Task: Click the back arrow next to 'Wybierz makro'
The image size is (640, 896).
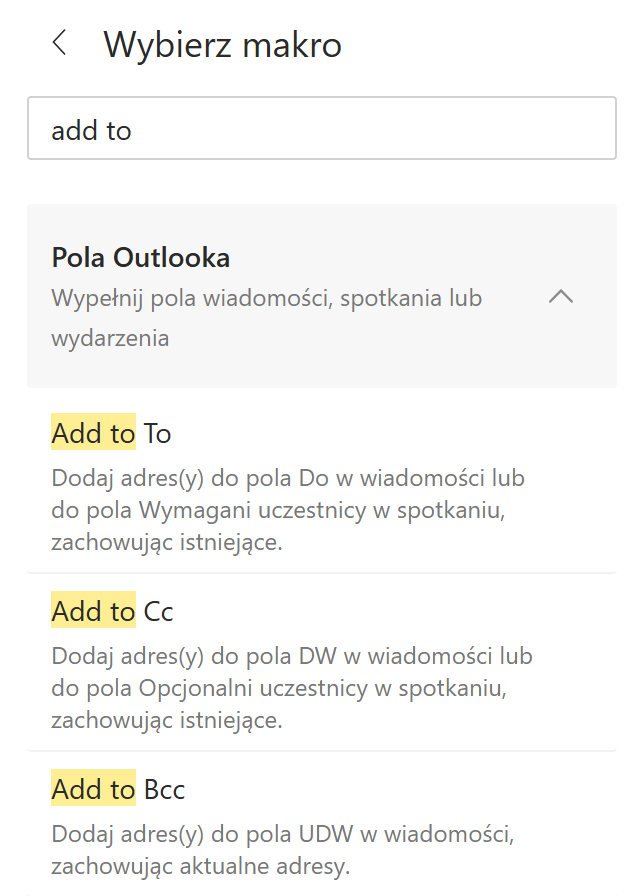Action: [x=58, y=44]
